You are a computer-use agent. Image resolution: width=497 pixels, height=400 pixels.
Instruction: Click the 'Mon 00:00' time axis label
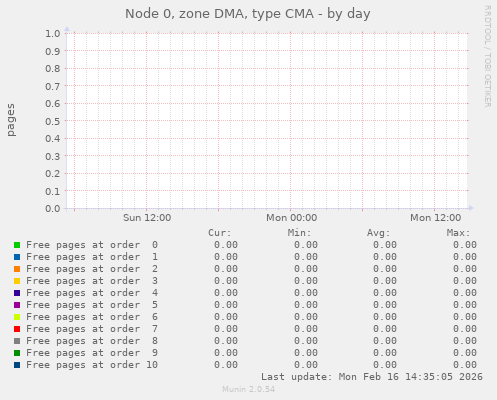(x=291, y=218)
